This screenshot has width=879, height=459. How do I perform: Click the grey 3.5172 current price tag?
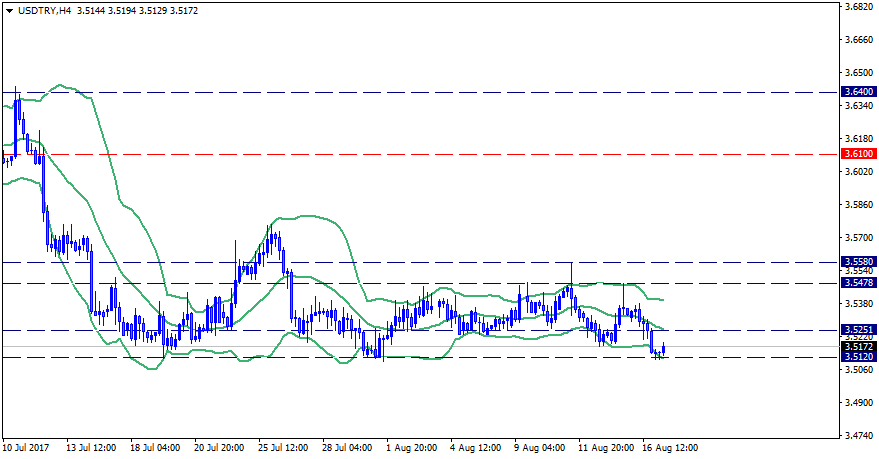pyautogui.click(x=859, y=347)
